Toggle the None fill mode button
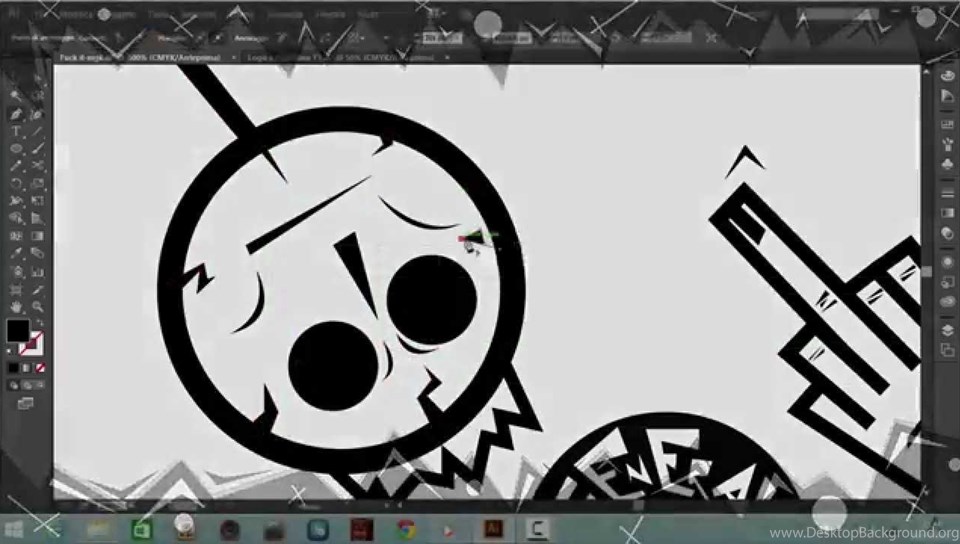 click(40, 368)
